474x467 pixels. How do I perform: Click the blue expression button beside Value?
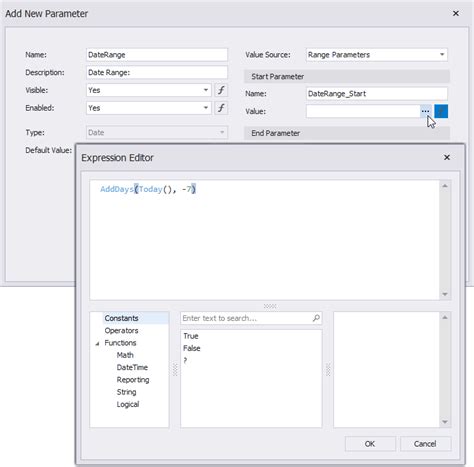[441, 111]
